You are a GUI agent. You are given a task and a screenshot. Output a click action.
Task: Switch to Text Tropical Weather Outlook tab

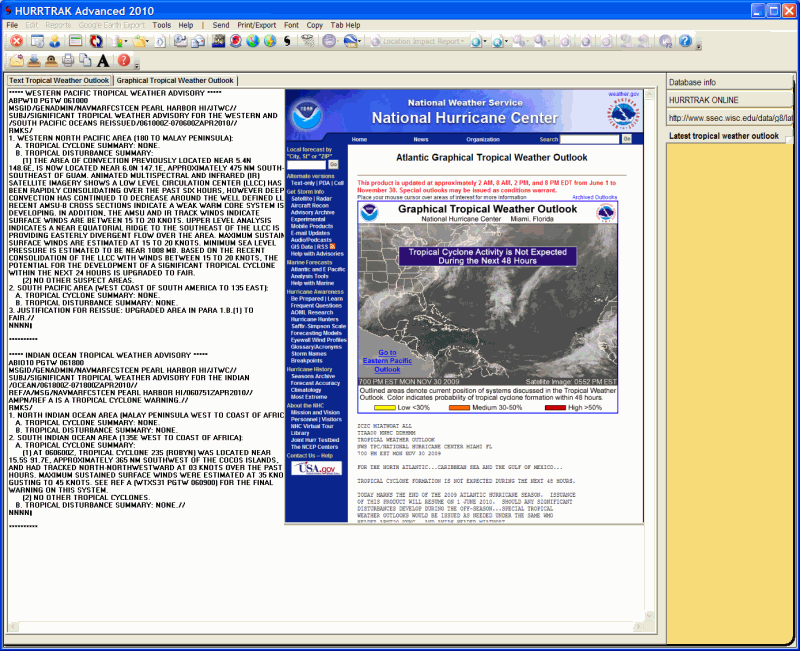(59, 80)
